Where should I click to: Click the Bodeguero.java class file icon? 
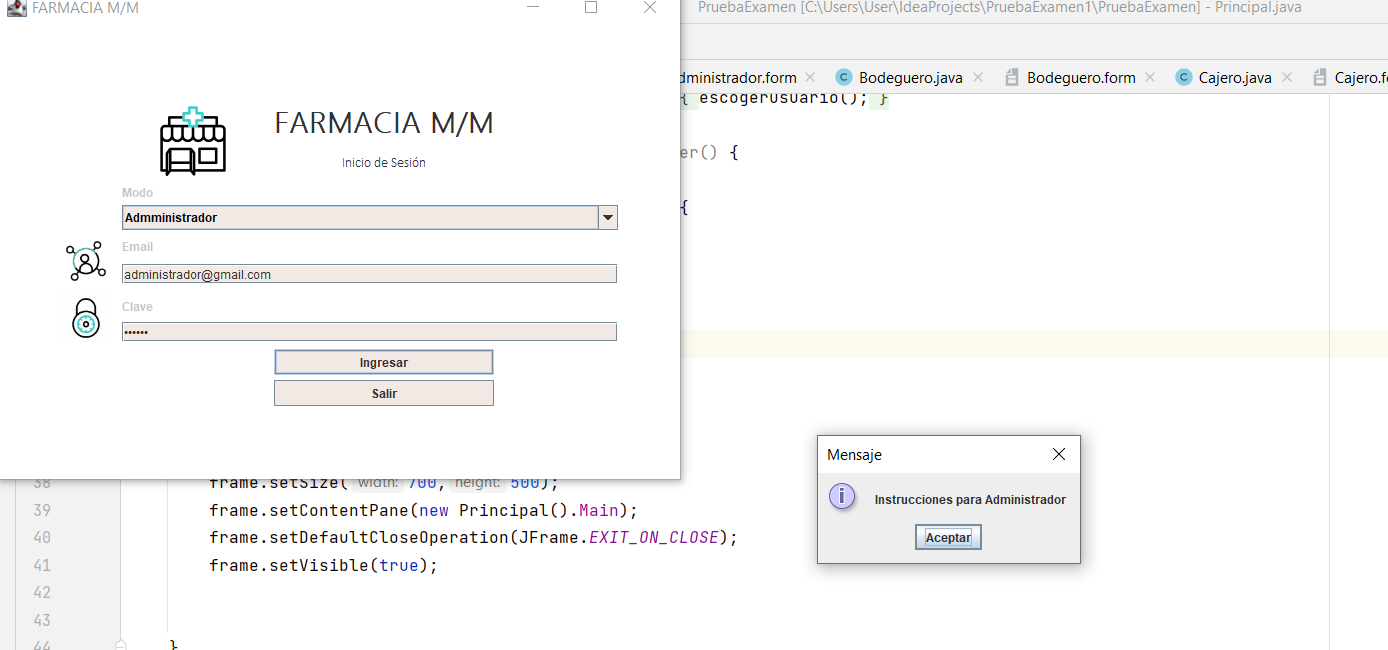843,77
